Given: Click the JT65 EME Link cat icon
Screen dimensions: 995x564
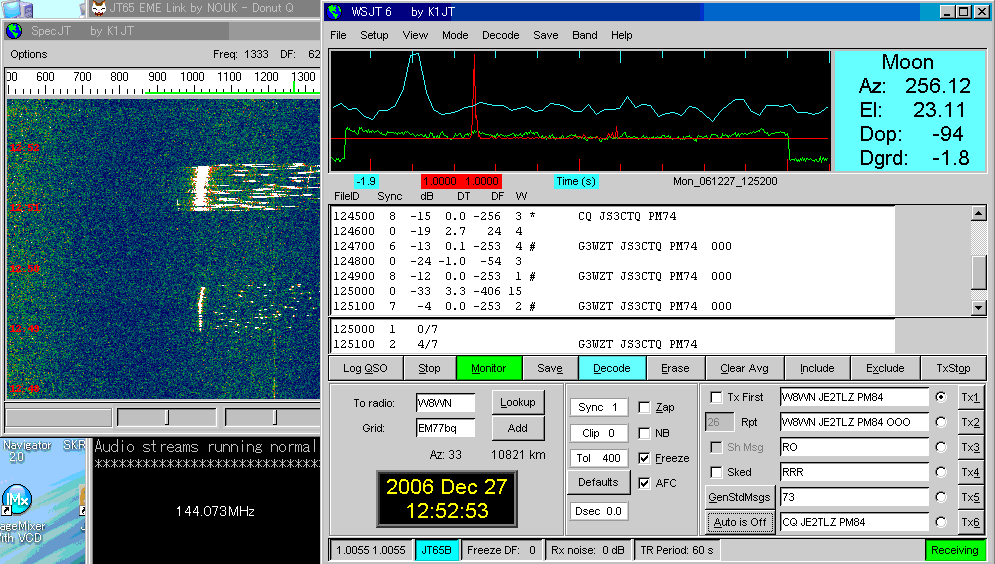Looking at the screenshot, I should 100,9.
